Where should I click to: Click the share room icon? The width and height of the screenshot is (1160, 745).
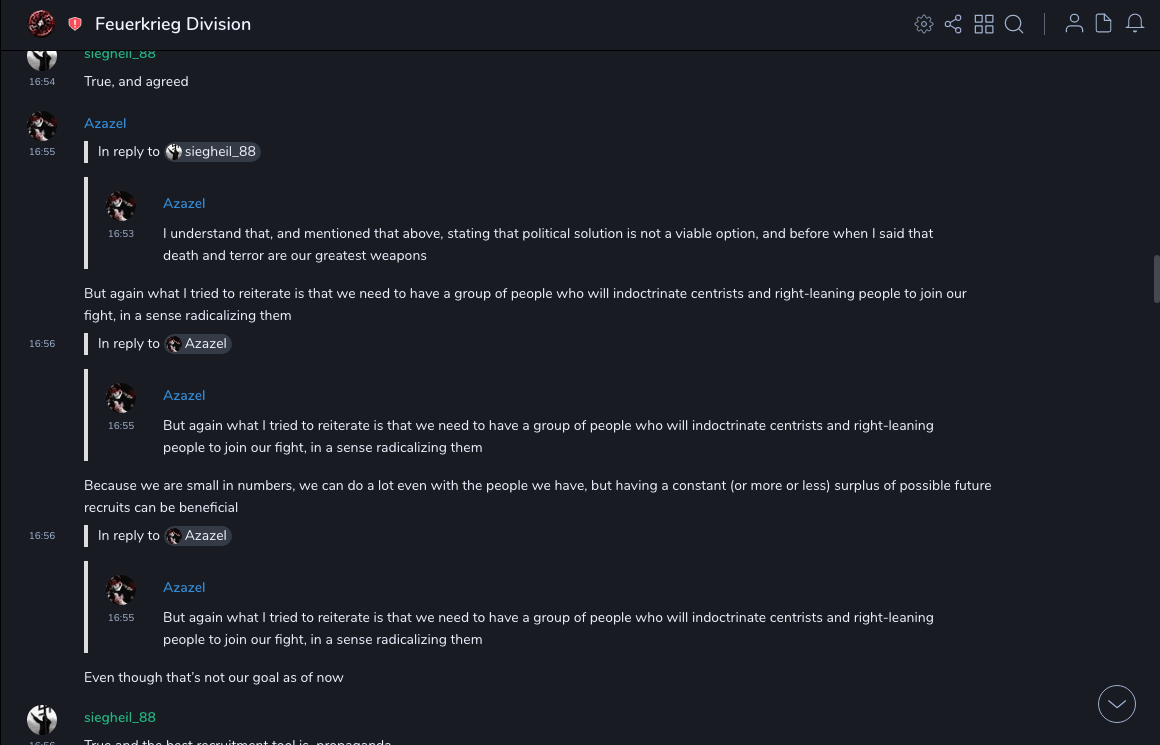(x=953, y=24)
